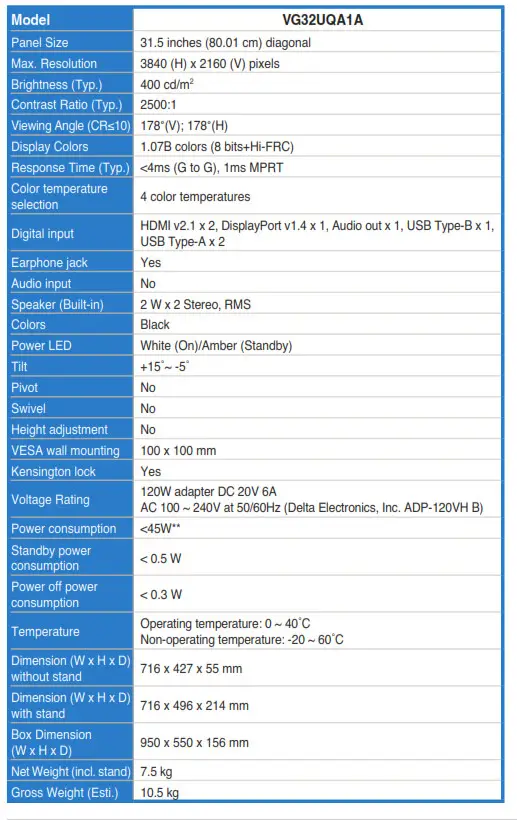517x820 pixels.
Task: Click the HDMI v2.1 x 2 inputs value
Action: 317,234
